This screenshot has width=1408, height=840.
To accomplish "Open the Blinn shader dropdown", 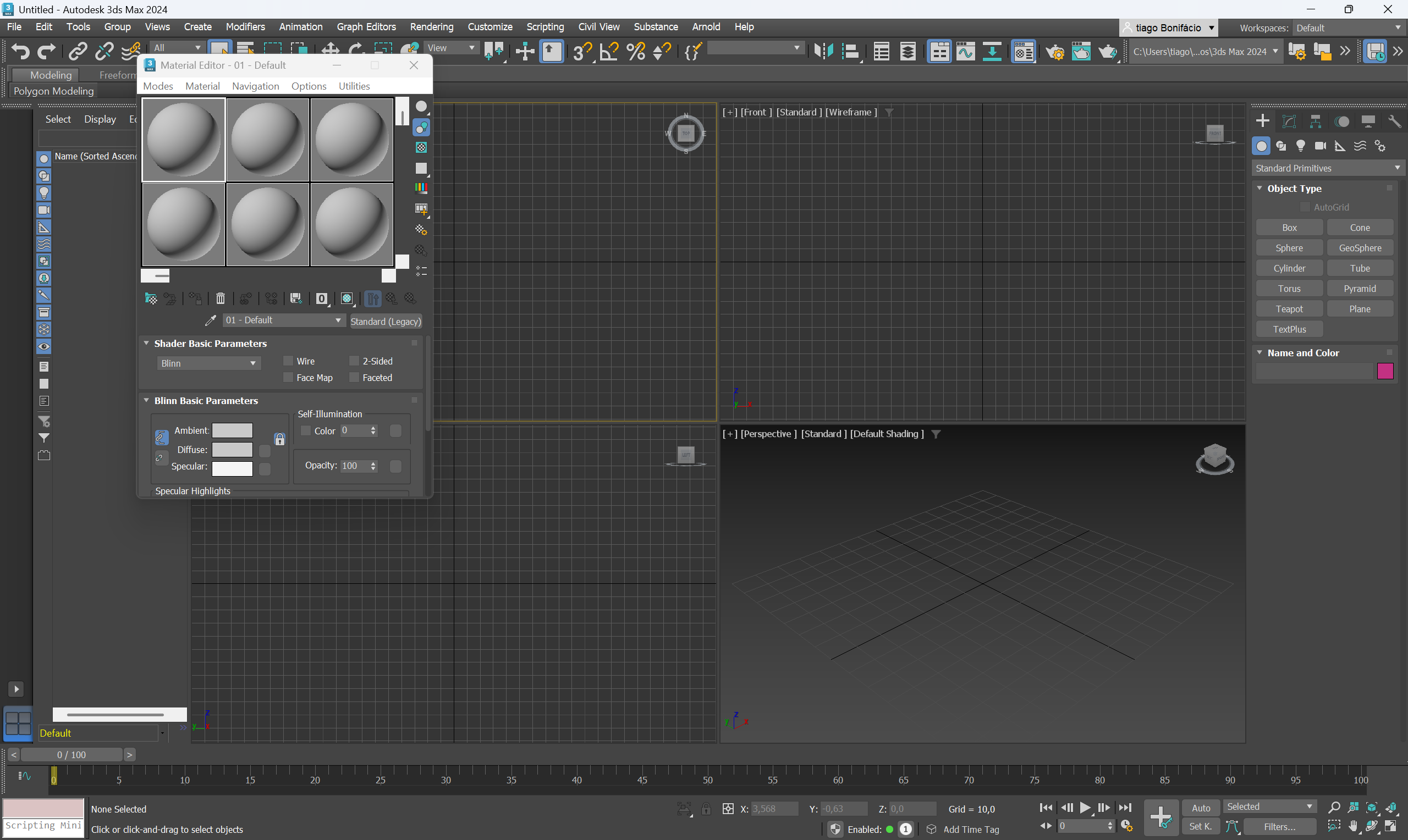I will pyautogui.click(x=208, y=363).
